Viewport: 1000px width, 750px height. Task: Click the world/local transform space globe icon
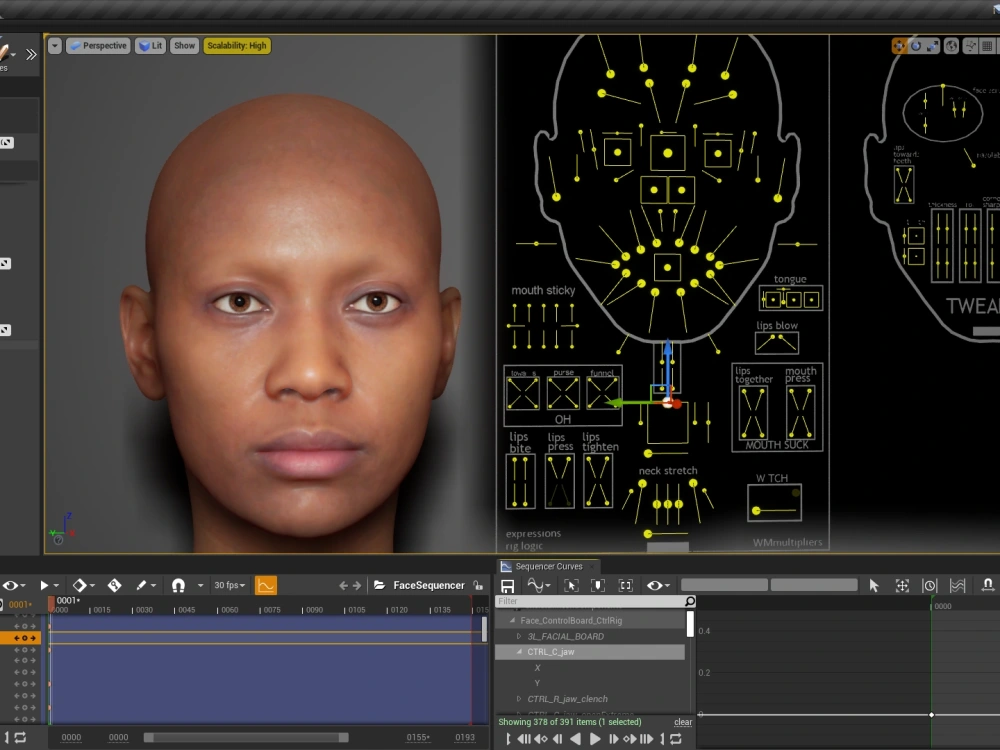[x=951, y=45]
